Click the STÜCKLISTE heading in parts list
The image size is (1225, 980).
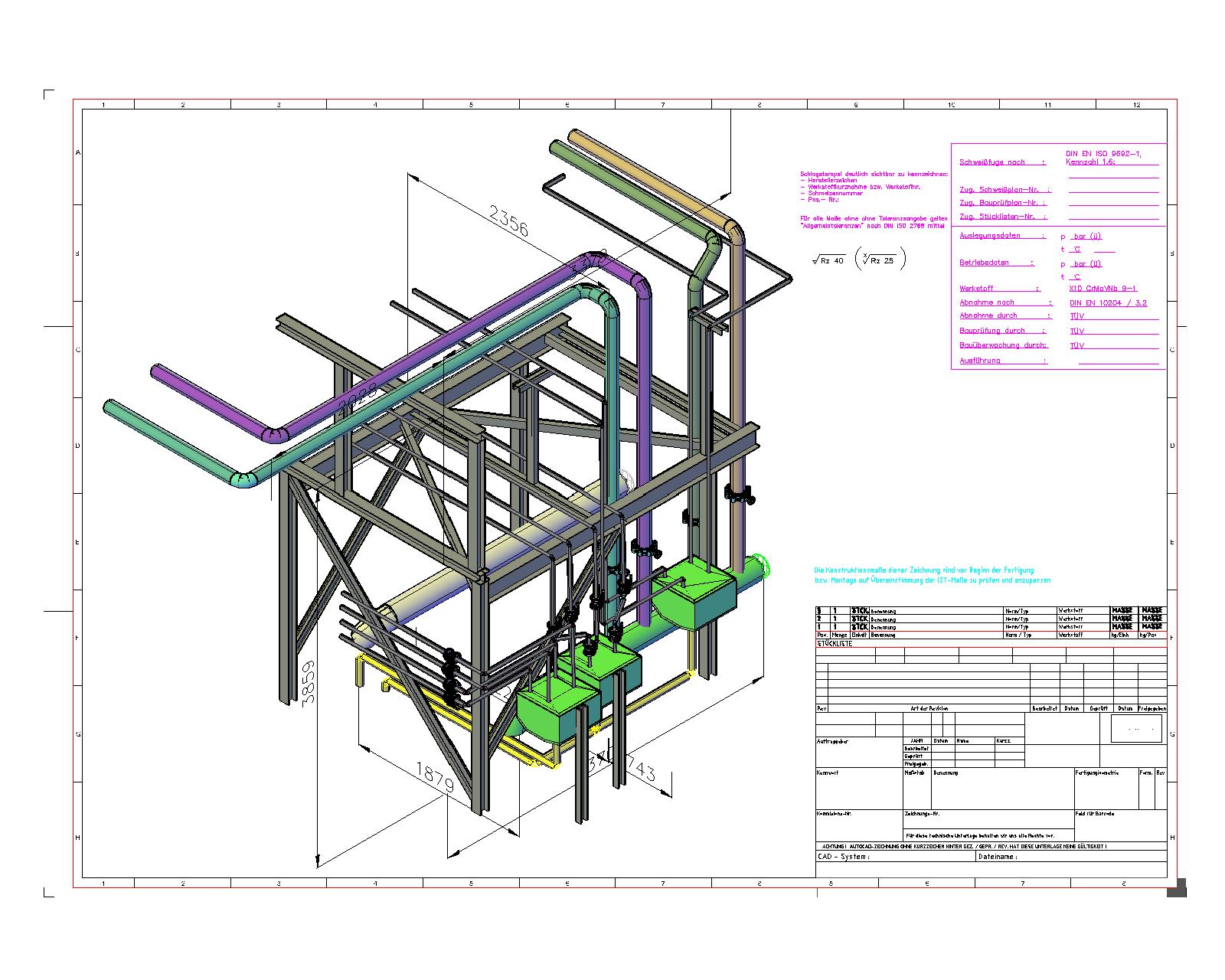835,644
